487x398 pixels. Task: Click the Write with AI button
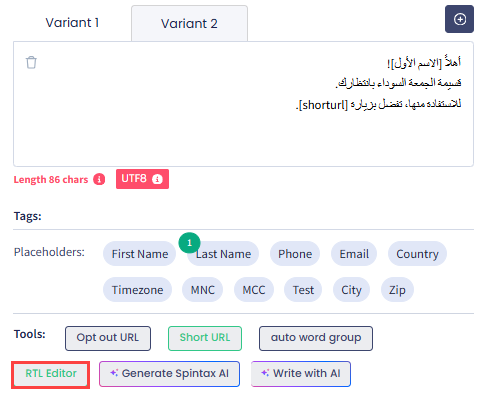click(x=301, y=374)
